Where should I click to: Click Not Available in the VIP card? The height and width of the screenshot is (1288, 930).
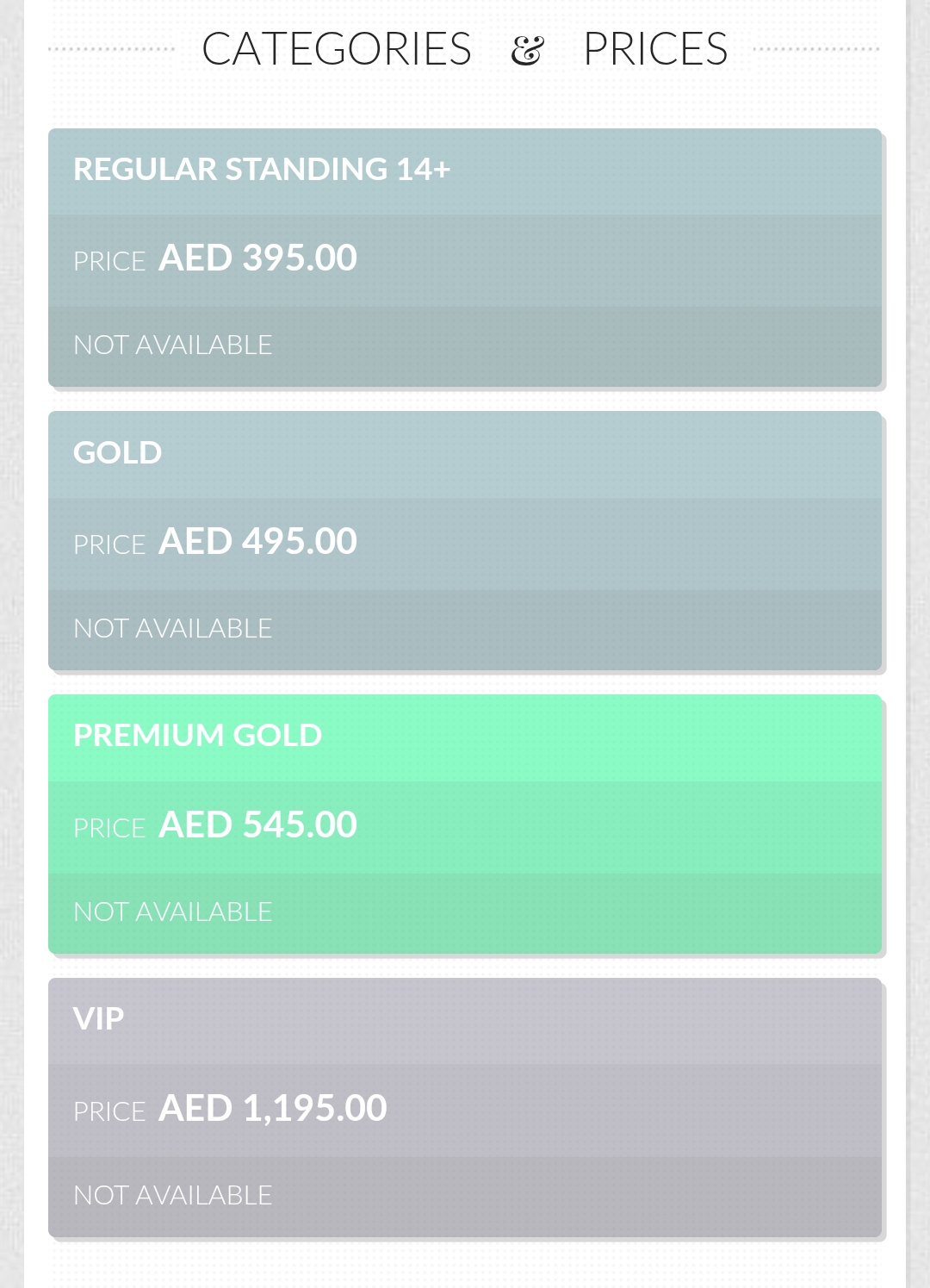[x=173, y=1196]
